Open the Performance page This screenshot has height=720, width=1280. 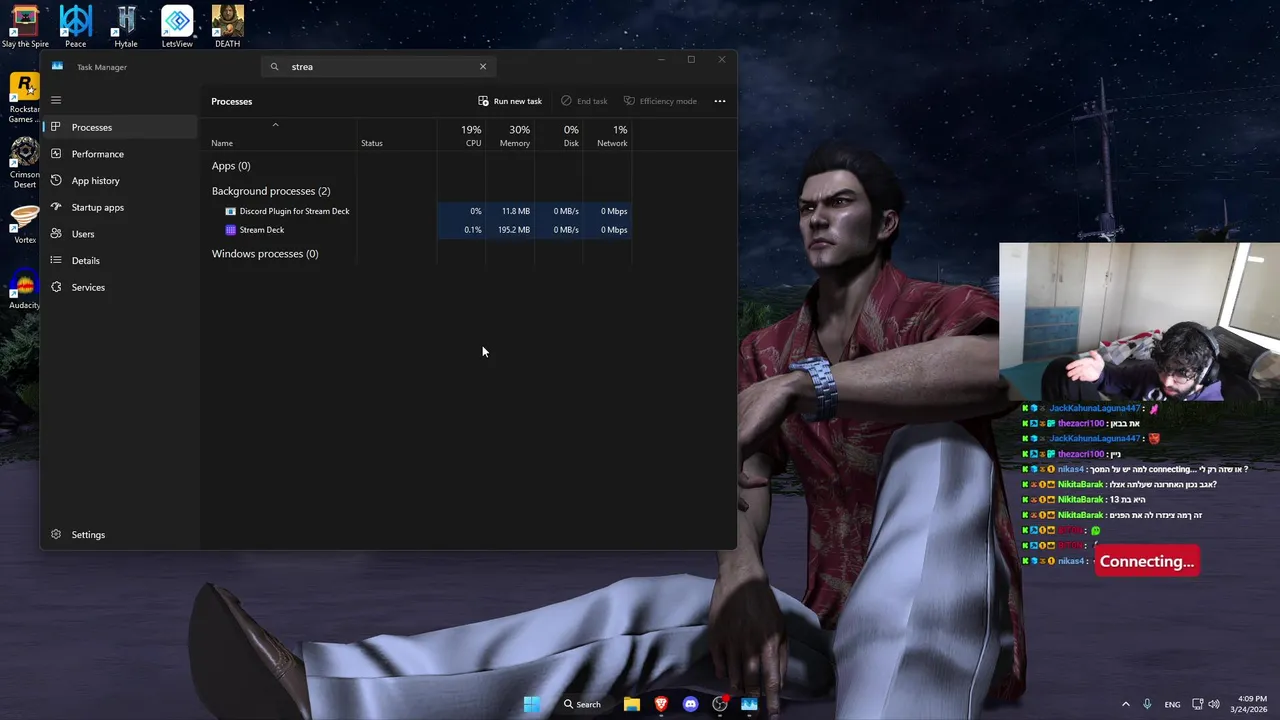(98, 154)
